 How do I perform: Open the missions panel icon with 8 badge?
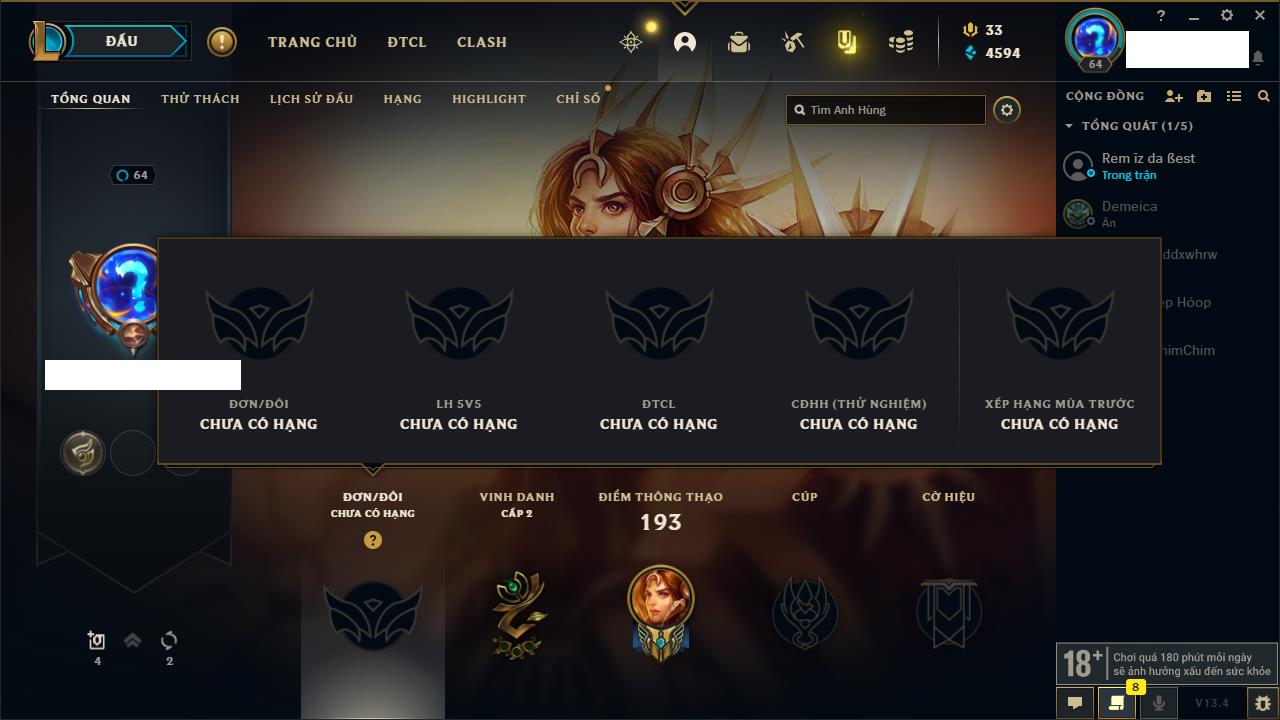point(1117,703)
